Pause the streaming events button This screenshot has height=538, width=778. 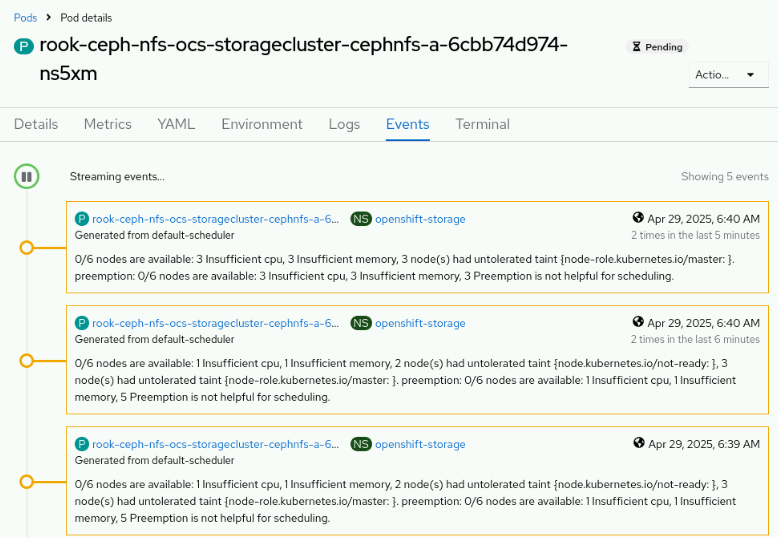point(27,177)
